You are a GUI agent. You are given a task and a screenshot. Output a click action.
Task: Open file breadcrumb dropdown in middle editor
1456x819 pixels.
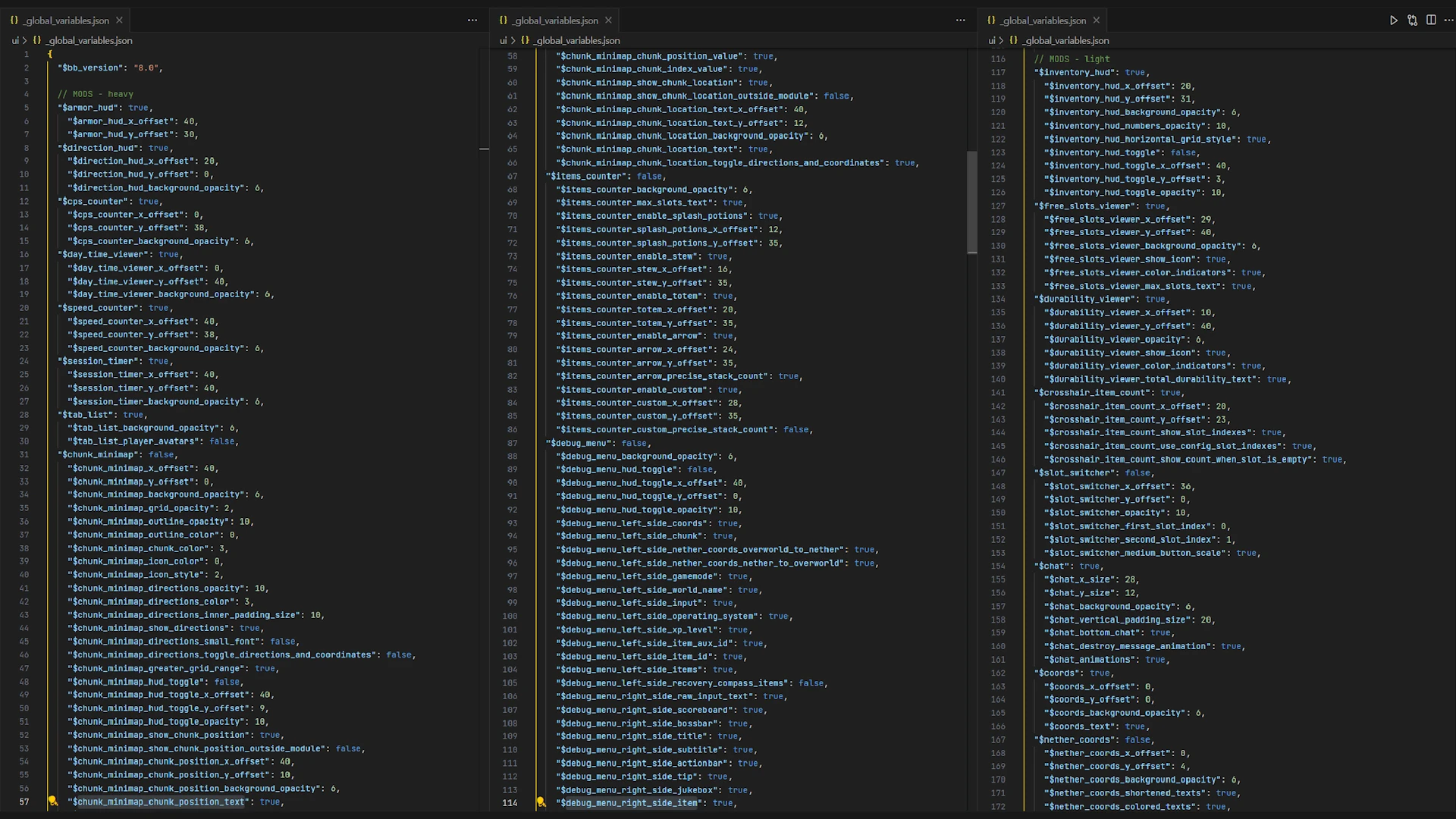pyautogui.click(x=577, y=40)
